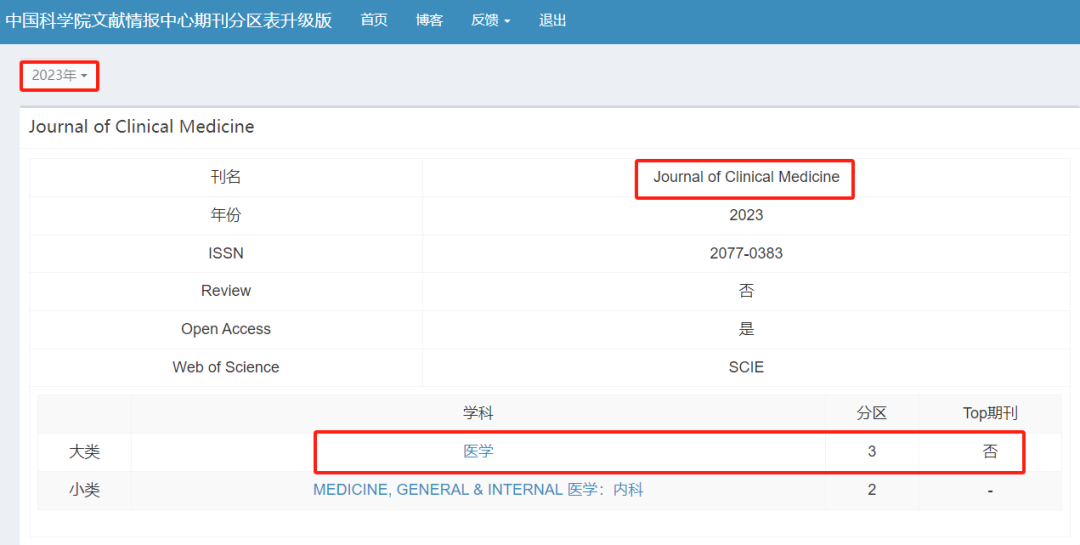
Task: Click the 年份 row label
Action: click(x=226, y=216)
